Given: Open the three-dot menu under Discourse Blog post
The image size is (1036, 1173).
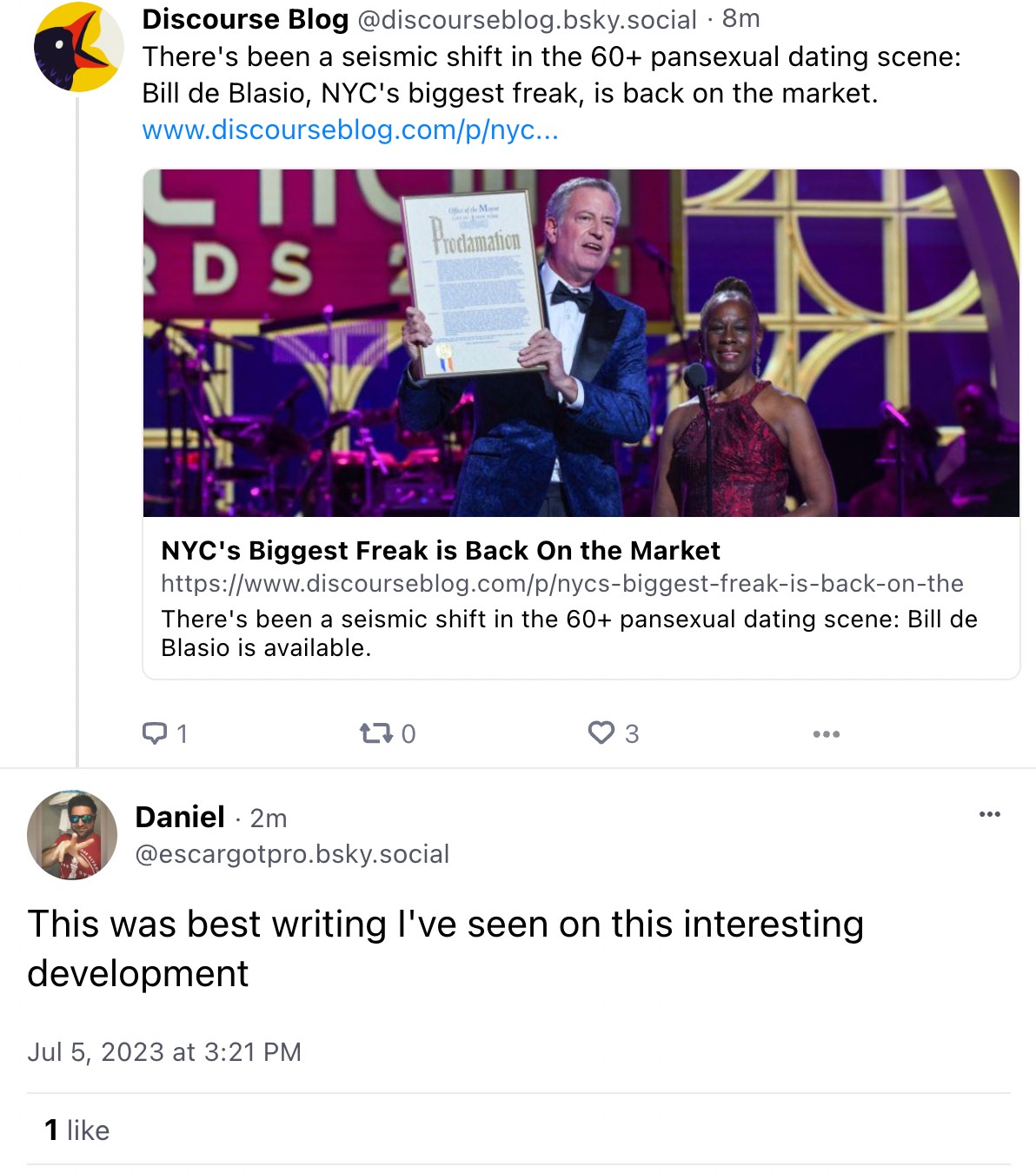Looking at the screenshot, I should pos(826,734).
